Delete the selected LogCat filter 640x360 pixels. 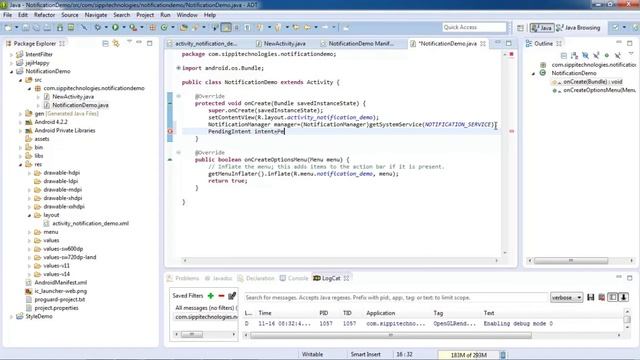coord(221,296)
